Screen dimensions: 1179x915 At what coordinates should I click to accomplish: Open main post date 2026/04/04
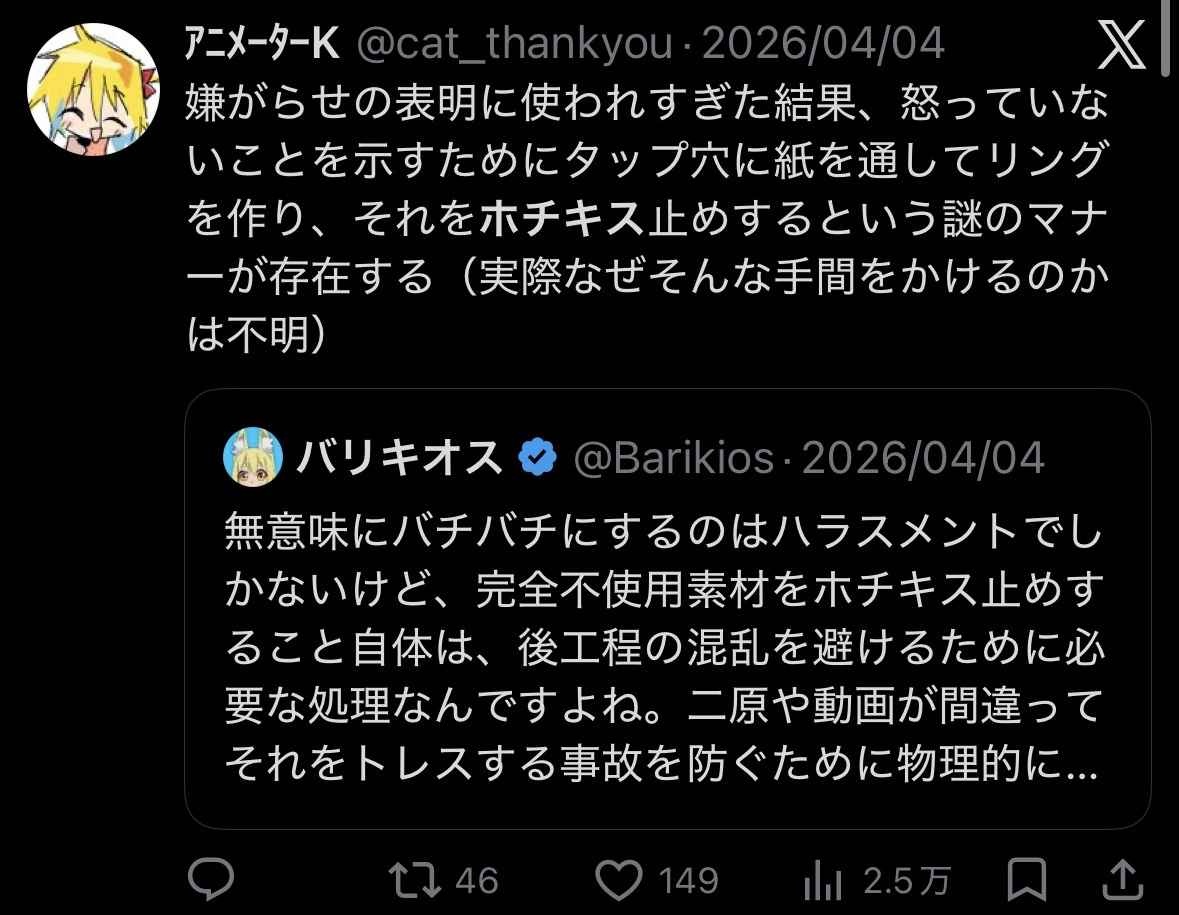tap(823, 46)
